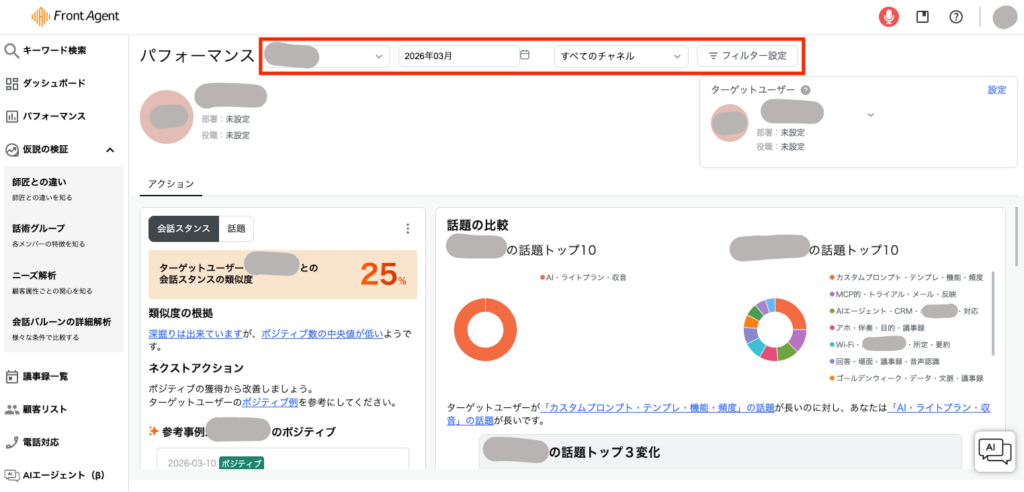Open the three-dot menu in action card
This screenshot has width=1024, height=492.
407,229
